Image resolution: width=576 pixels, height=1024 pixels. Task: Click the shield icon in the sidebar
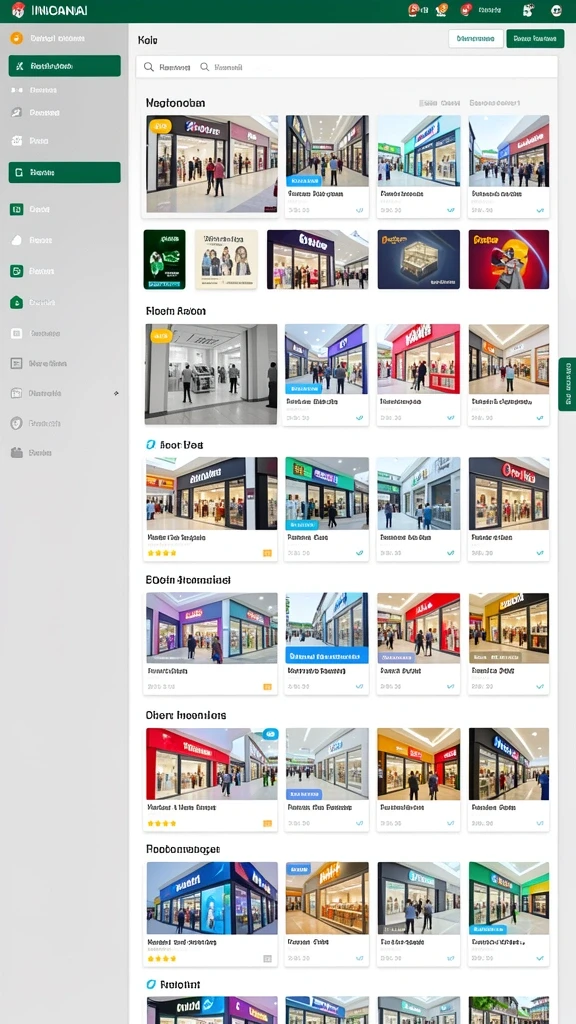(16, 423)
